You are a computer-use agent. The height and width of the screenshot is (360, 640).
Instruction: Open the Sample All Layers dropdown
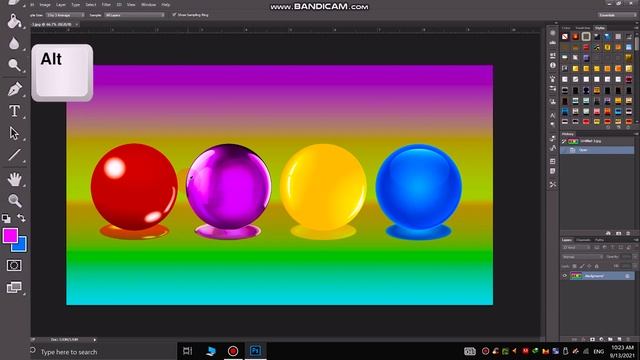click(x=134, y=15)
